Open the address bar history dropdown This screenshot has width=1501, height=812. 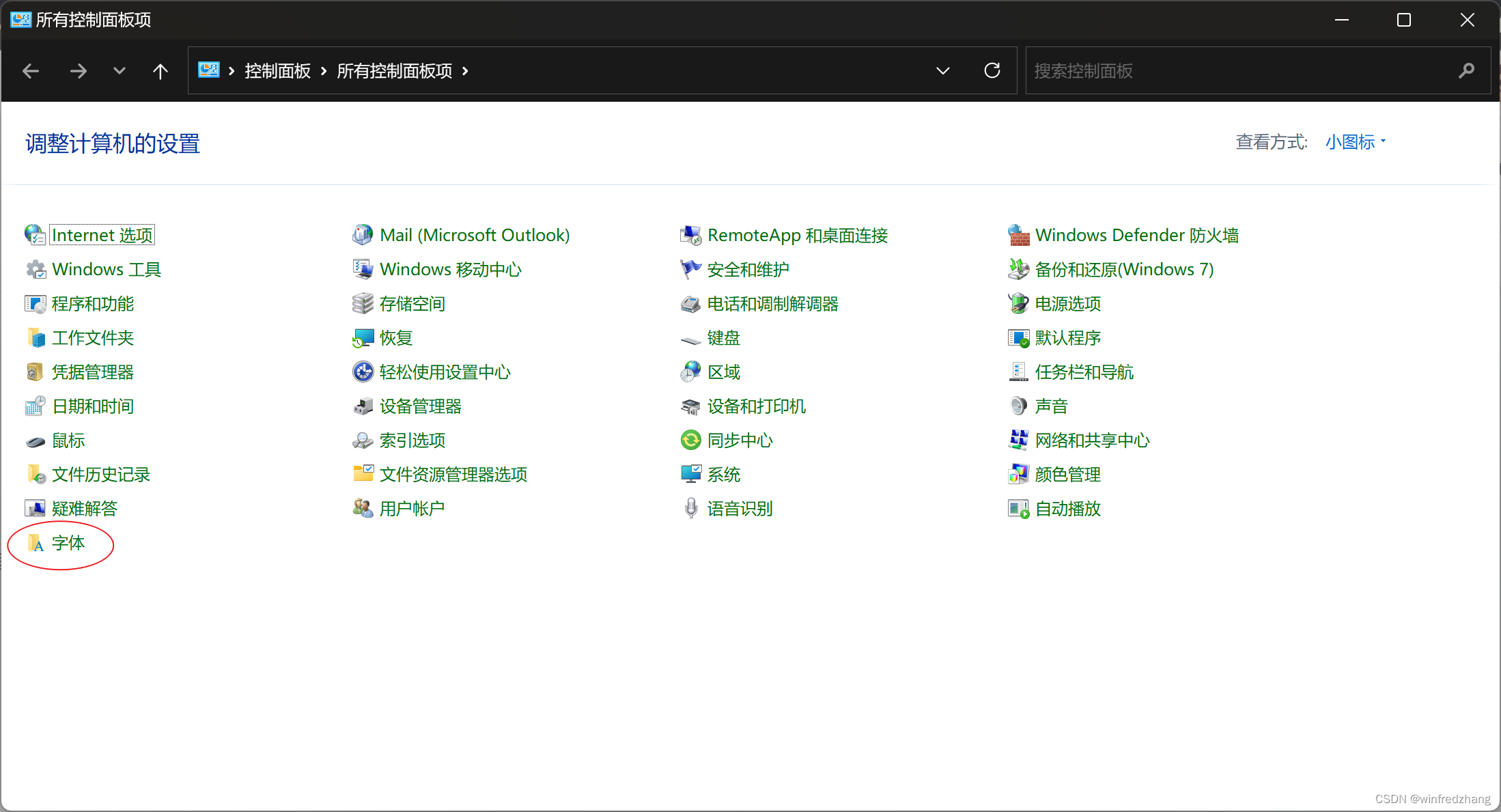point(942,70)
